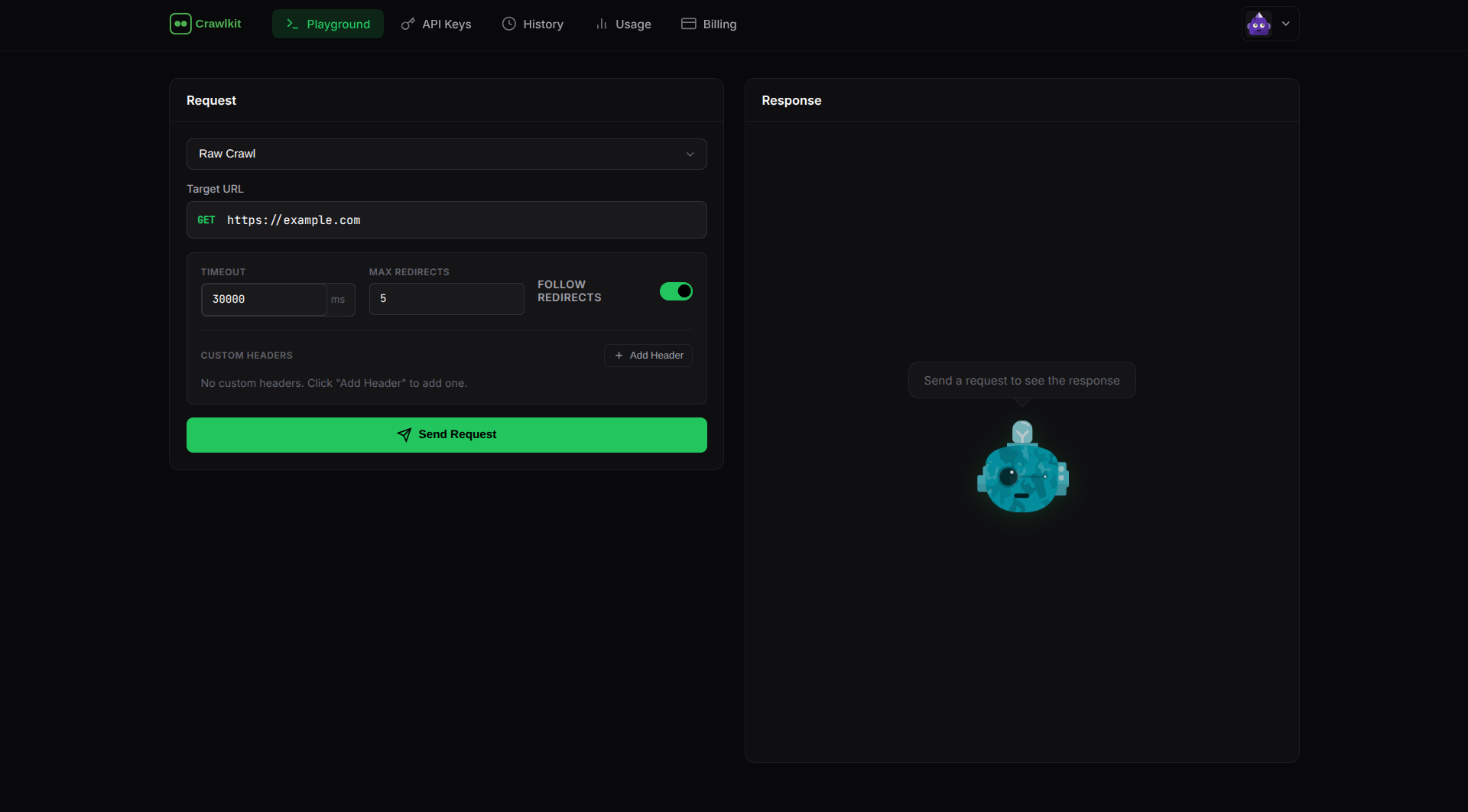Expand the account menu chevron top right
The width and height of the screenshot is (1468, 812).
coord(1286,24)
